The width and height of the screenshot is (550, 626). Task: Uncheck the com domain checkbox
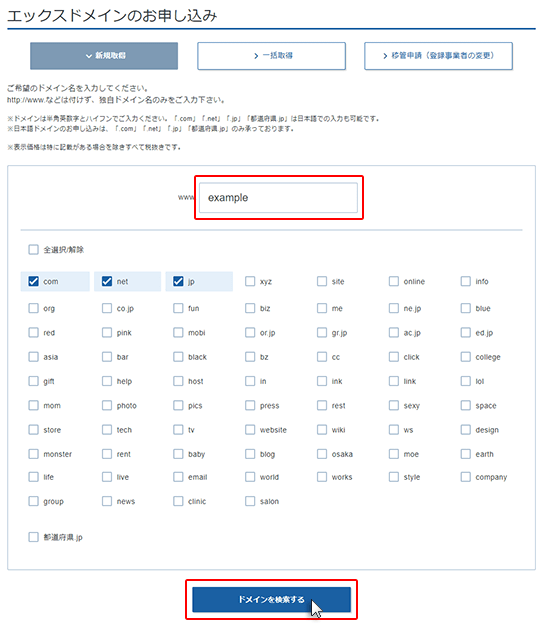[34, 281]
